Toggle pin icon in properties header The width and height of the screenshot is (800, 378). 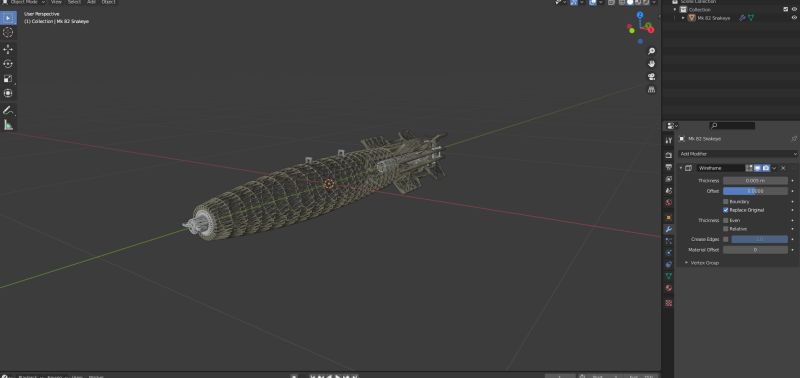(794, 139)
